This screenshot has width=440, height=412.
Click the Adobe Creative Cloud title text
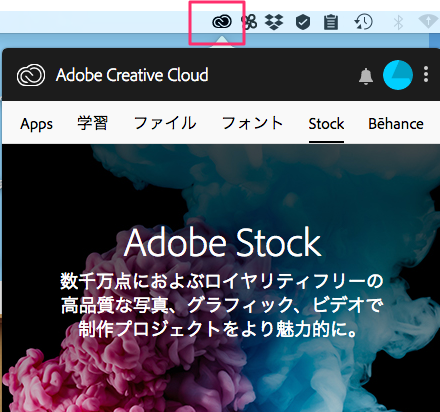coord(132,75)
